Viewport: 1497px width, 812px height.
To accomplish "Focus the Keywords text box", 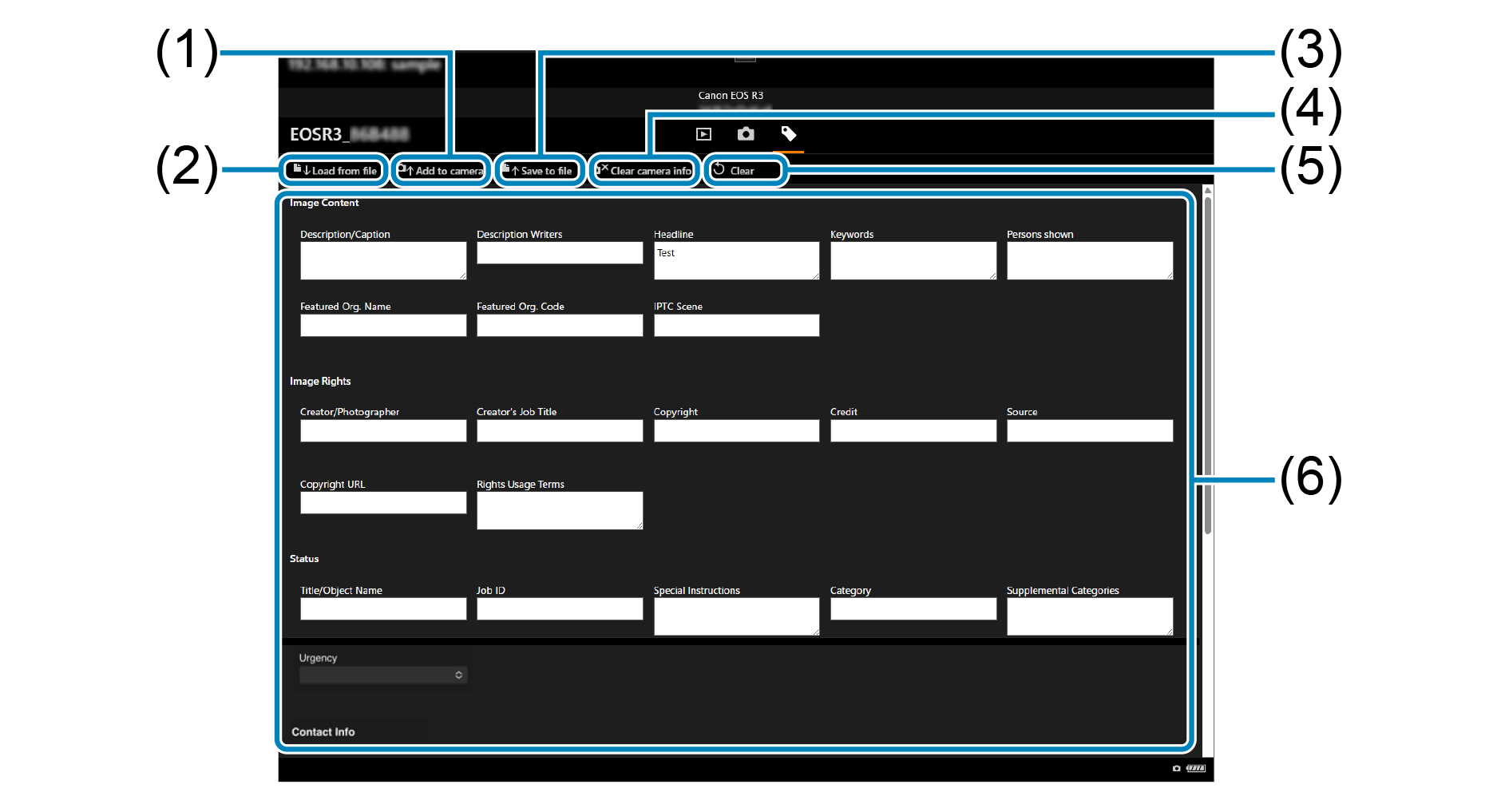I will click(913, 260).
